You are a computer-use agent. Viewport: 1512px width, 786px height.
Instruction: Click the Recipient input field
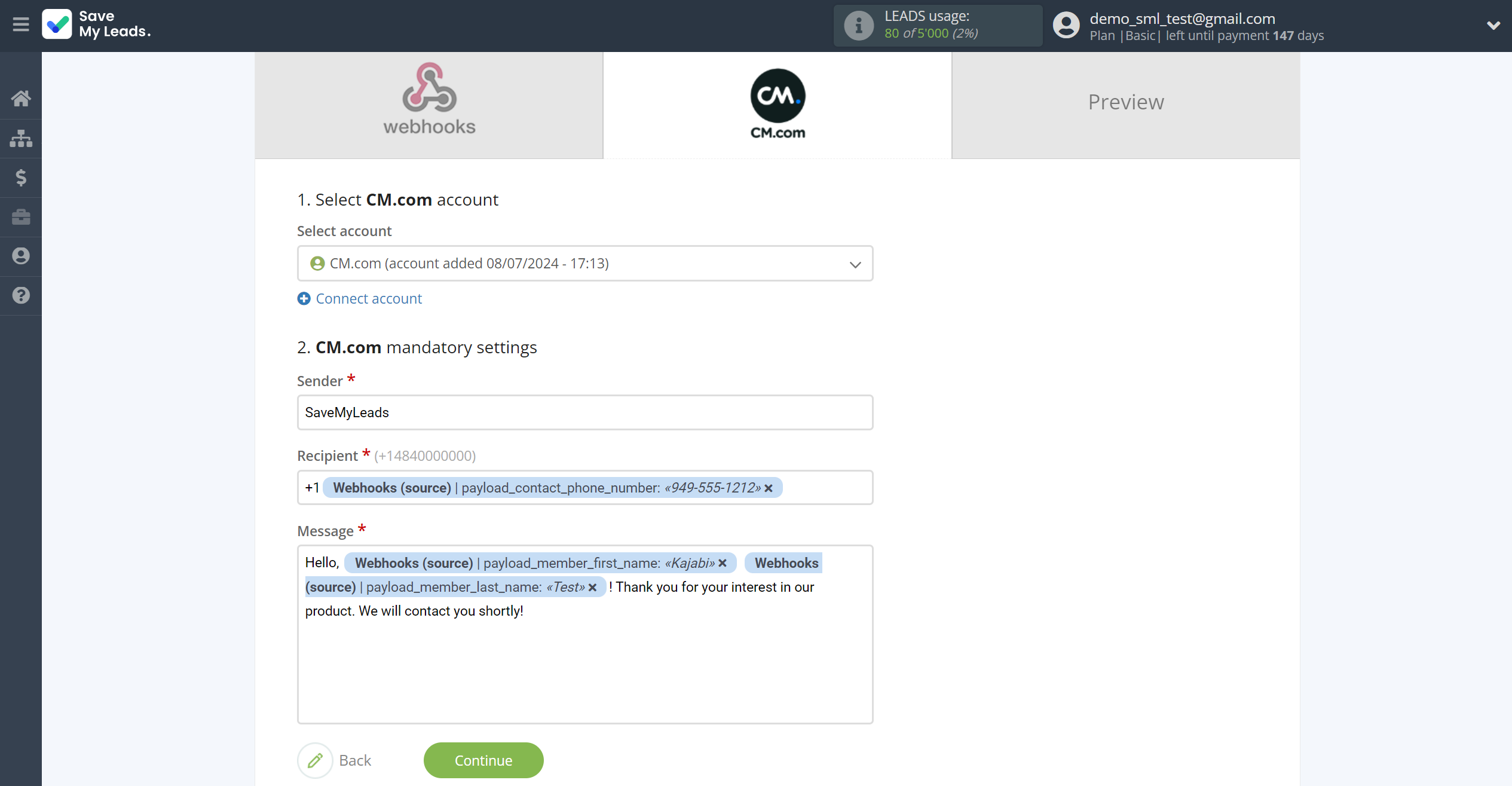click(x=585, y=488)
